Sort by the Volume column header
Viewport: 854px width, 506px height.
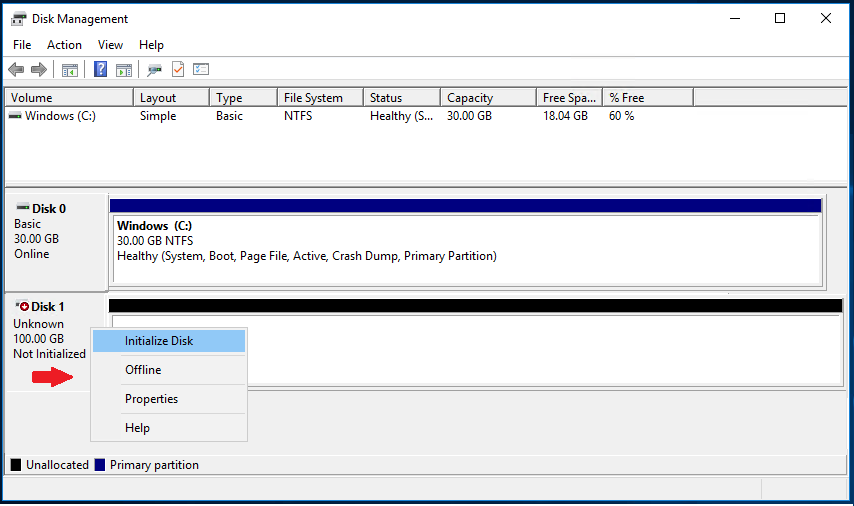(x=69, y=98)
